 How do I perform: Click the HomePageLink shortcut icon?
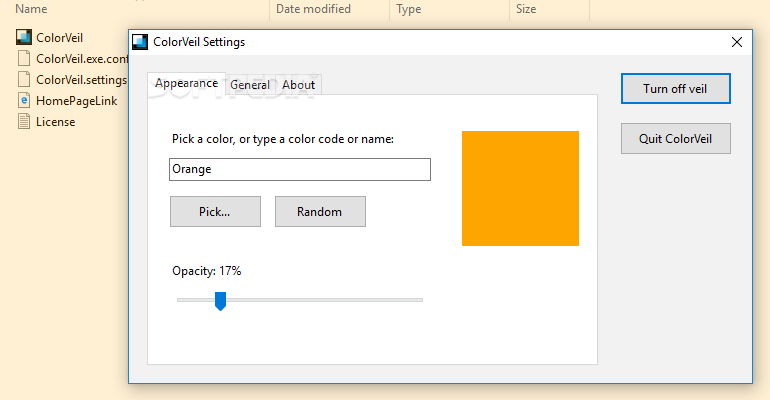(x=24, y=101)
